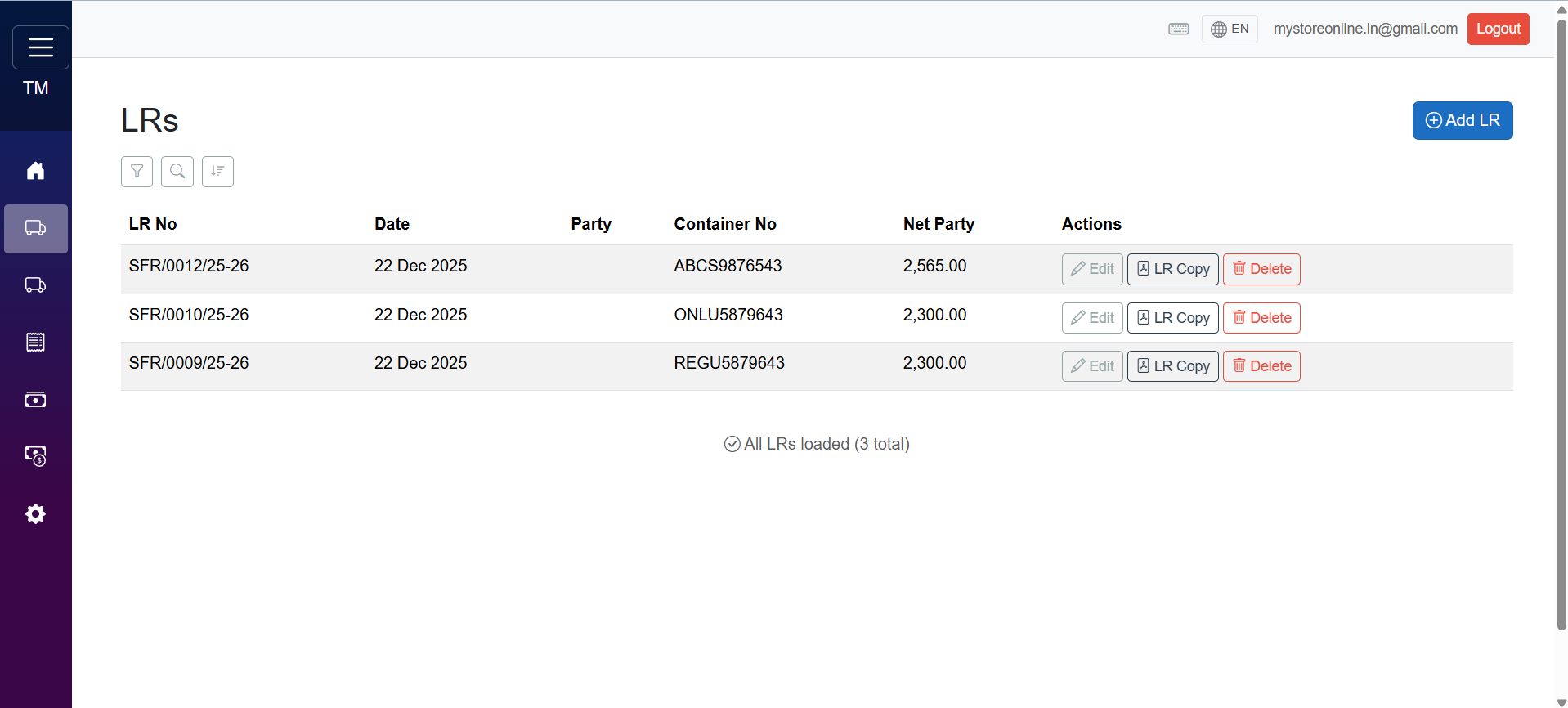Click the filter funnel icon
This screenshot has width=1568, height=708.
tap(137, 172)
